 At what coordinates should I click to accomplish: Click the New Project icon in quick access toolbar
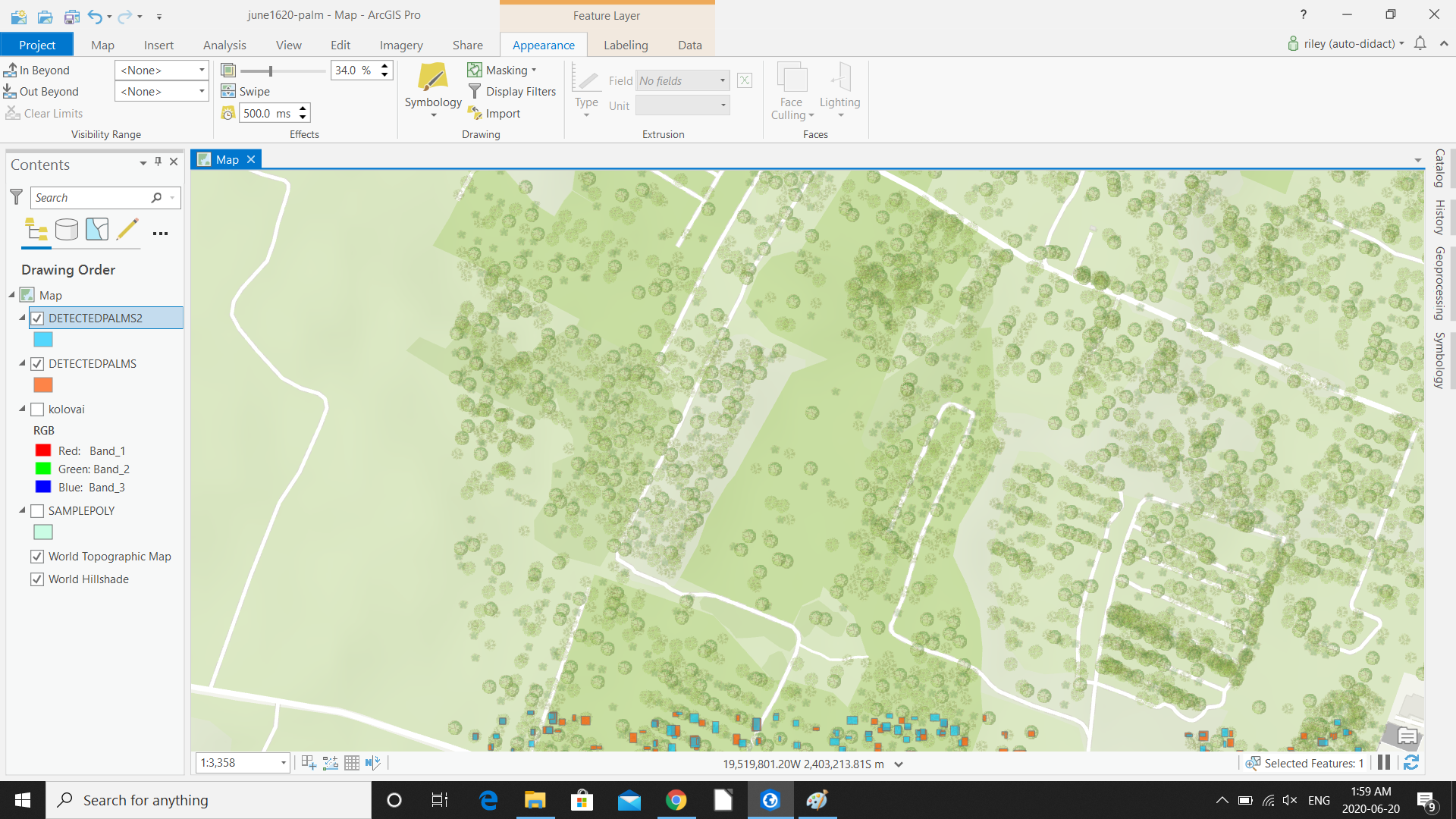click(19, 16)
